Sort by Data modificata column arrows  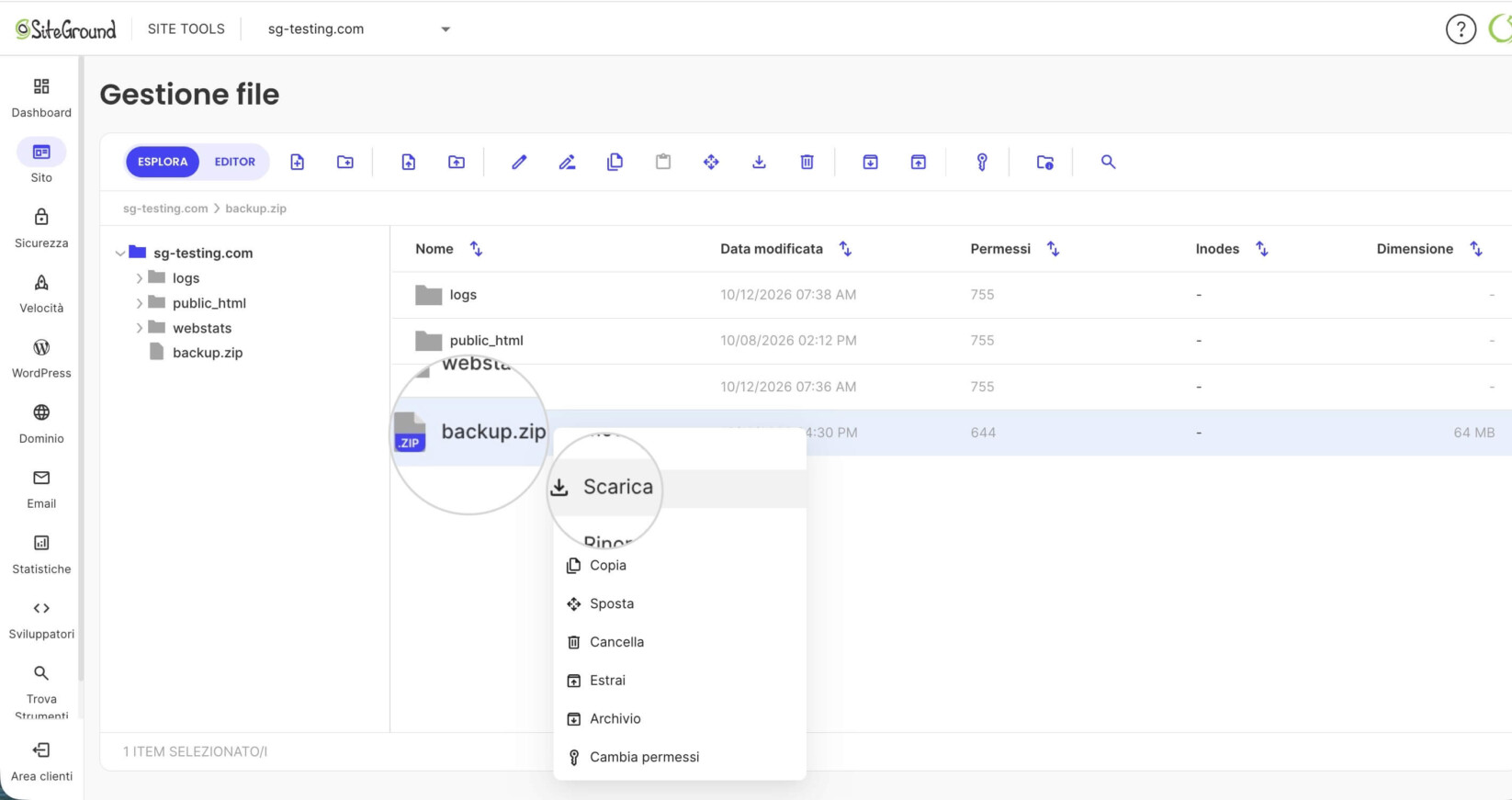[x=845, y=249]
